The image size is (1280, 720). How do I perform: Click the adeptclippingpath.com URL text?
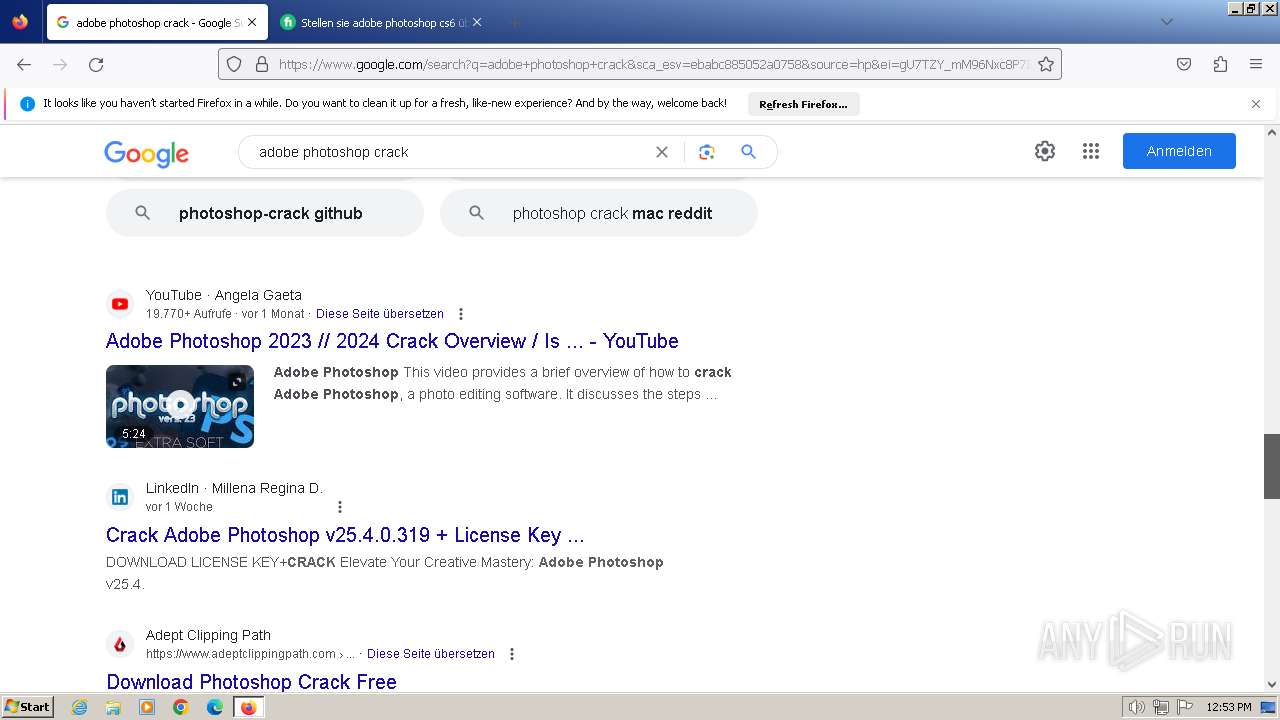(250, 654)
